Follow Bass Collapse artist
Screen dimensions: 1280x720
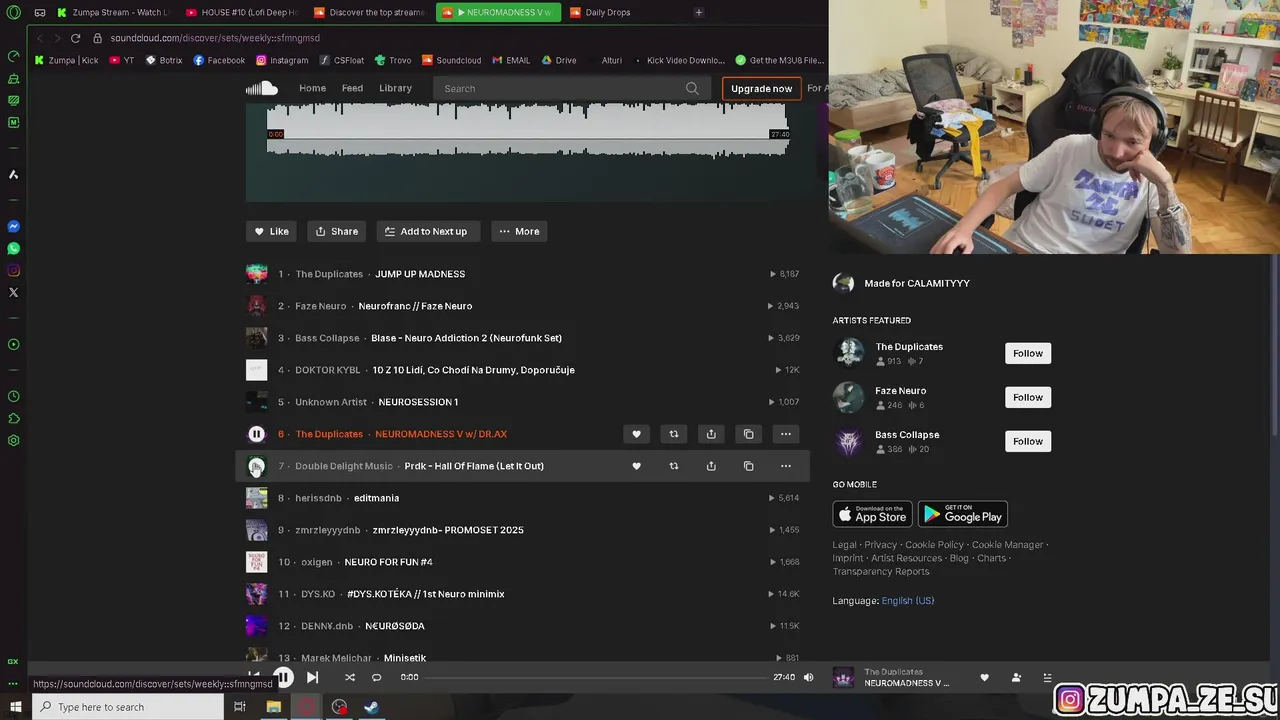pyautogui.click(x=1027, y=441)
